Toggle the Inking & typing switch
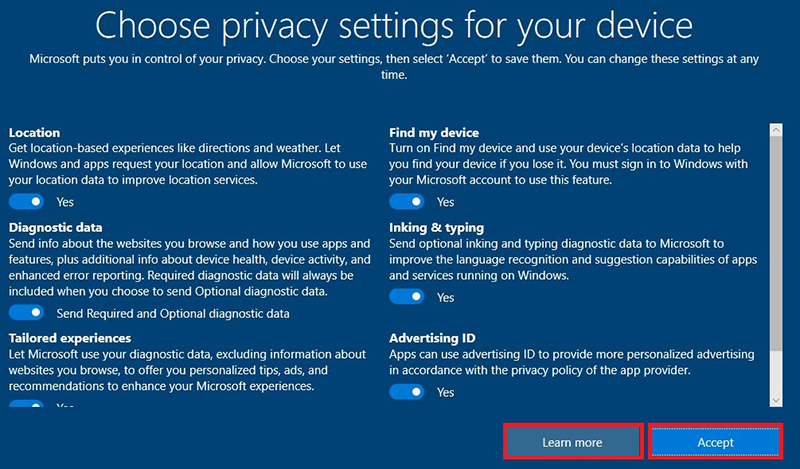Screen dimensions: 800x469 point(407,297)
